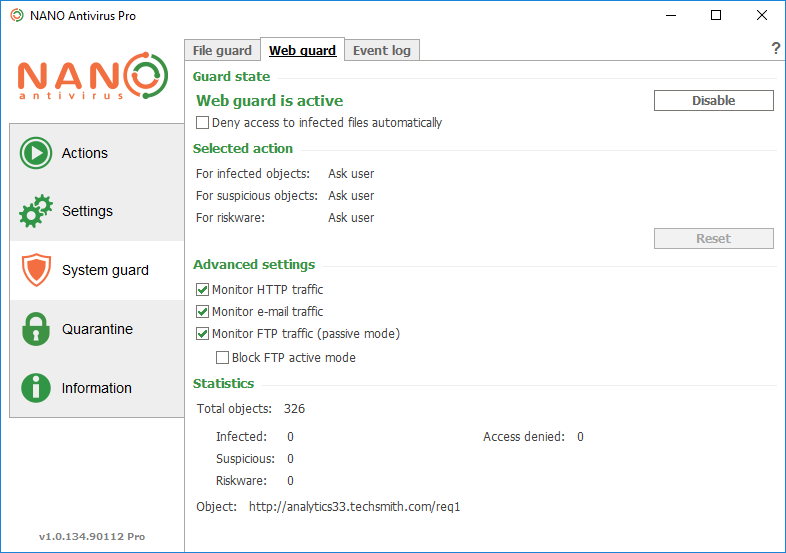Click the Object label before the URL
Image resolution: width=786 pixels, height=553 pixels.
coord(216,506)
